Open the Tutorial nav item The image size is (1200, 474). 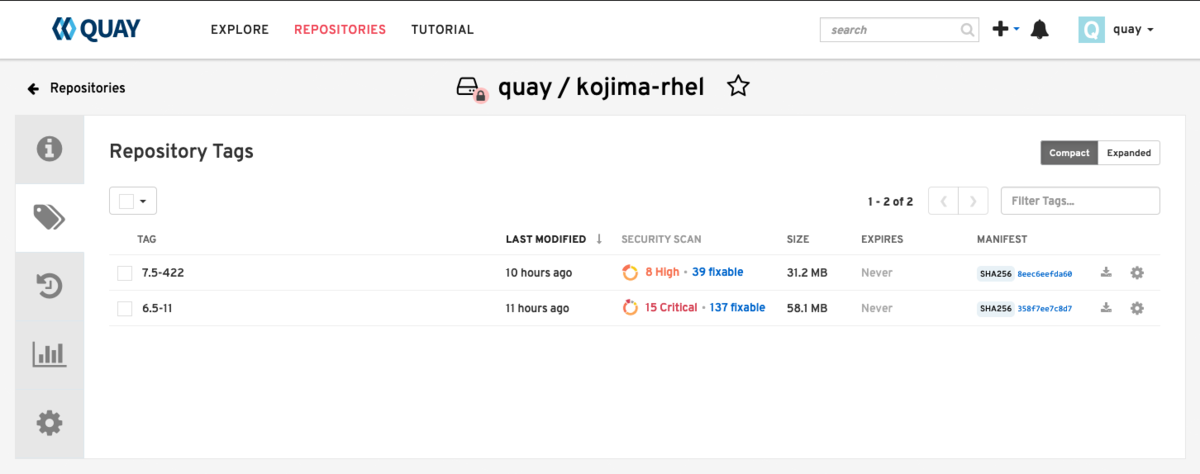pyautogui.click(x=442, y=29)
